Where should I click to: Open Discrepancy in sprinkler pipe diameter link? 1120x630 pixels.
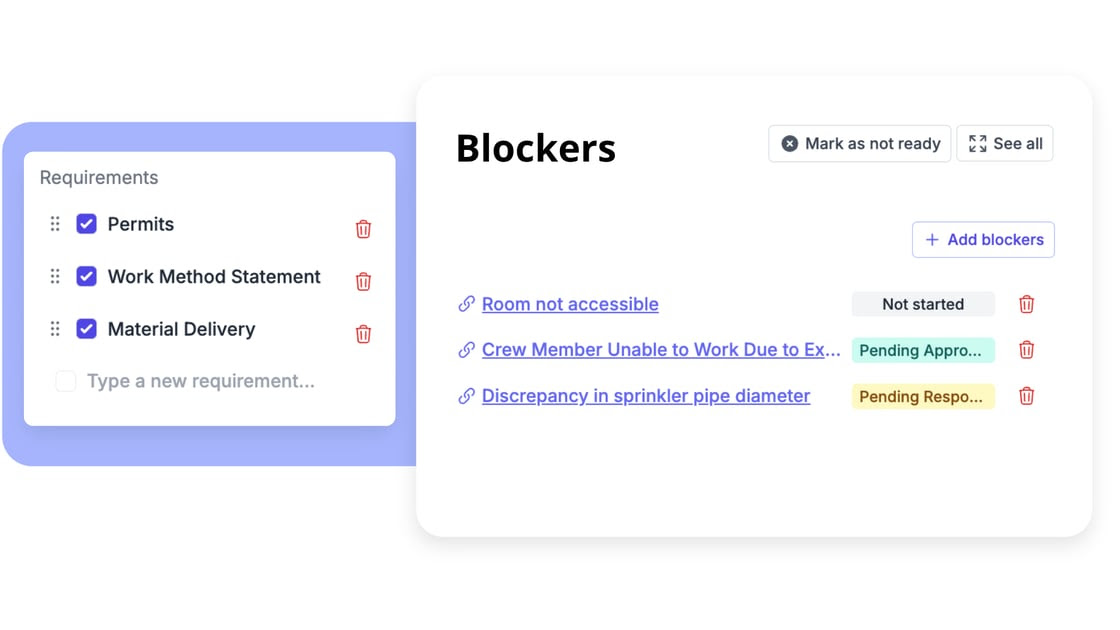coord(646,396)
